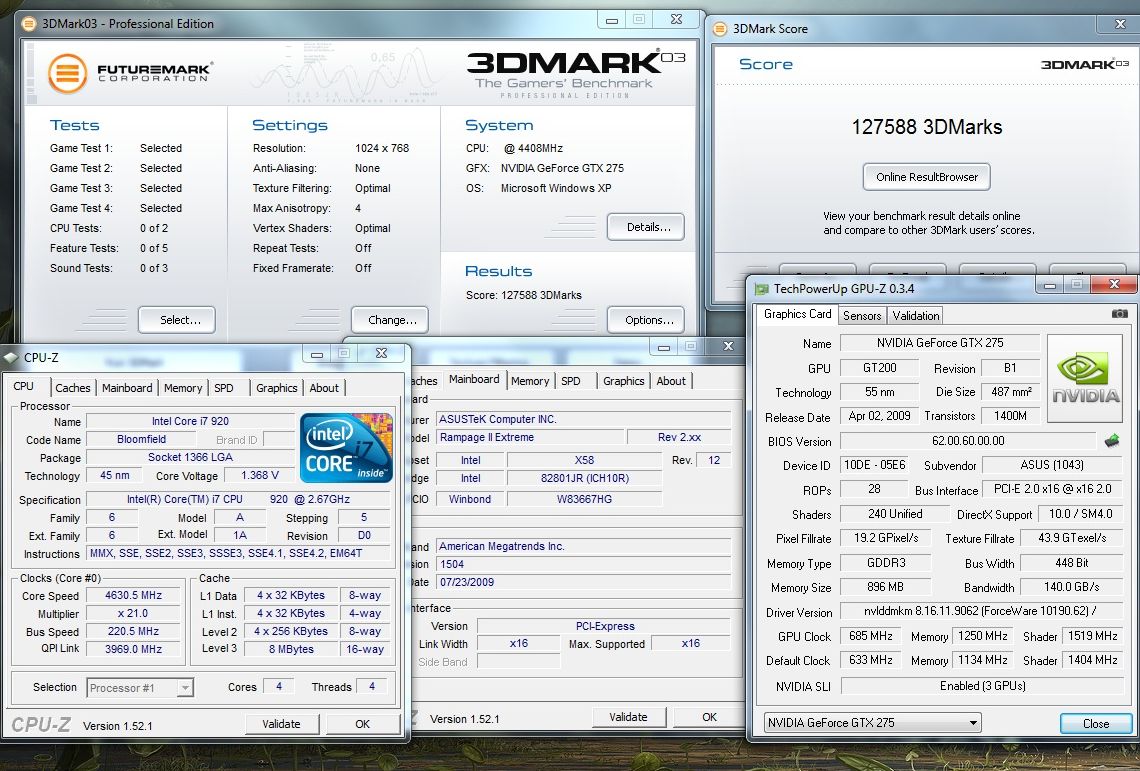Click the Core Speed value 4630.5 MHz

coord(133,595)
